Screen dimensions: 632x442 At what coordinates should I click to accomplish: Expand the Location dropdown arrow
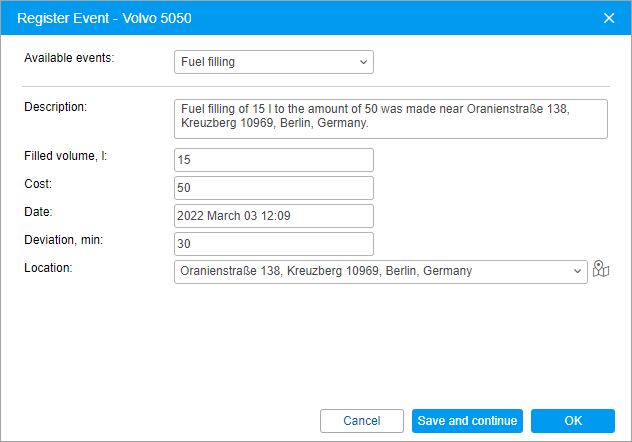coord(577,271)
